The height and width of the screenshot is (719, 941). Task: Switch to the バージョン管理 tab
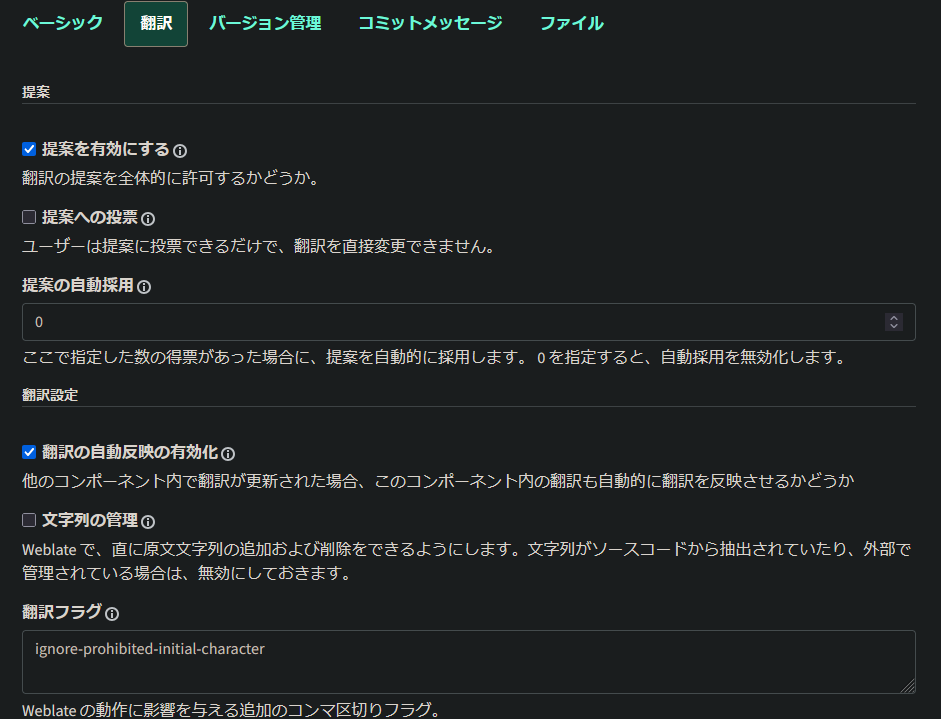point(265,23)
